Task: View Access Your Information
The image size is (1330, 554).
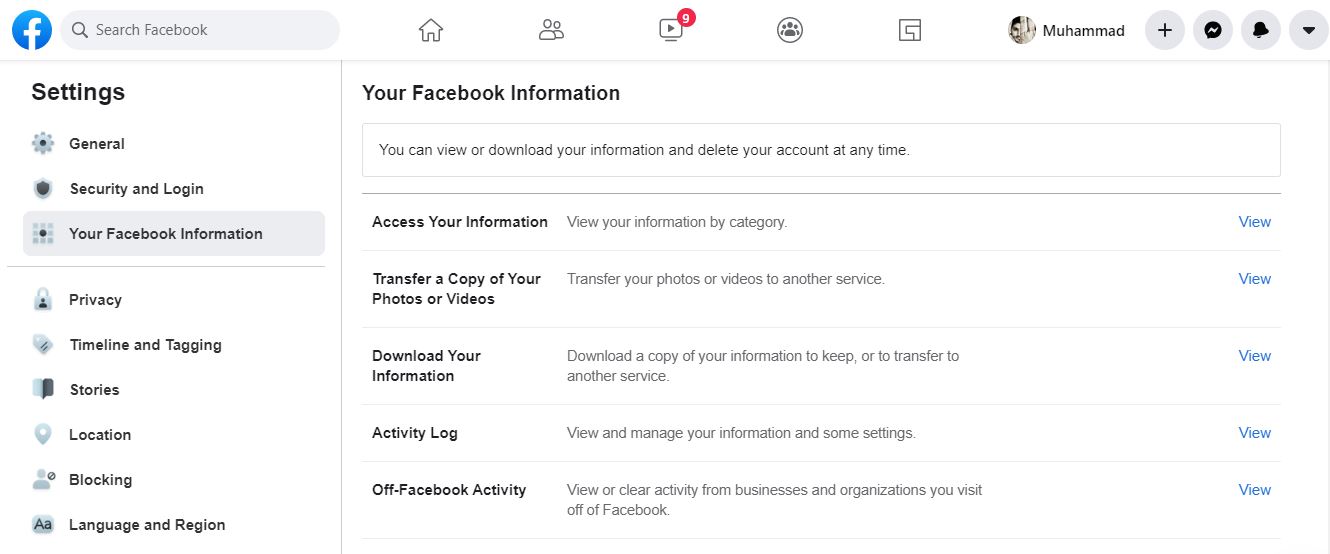Action: click(1255, 222)
